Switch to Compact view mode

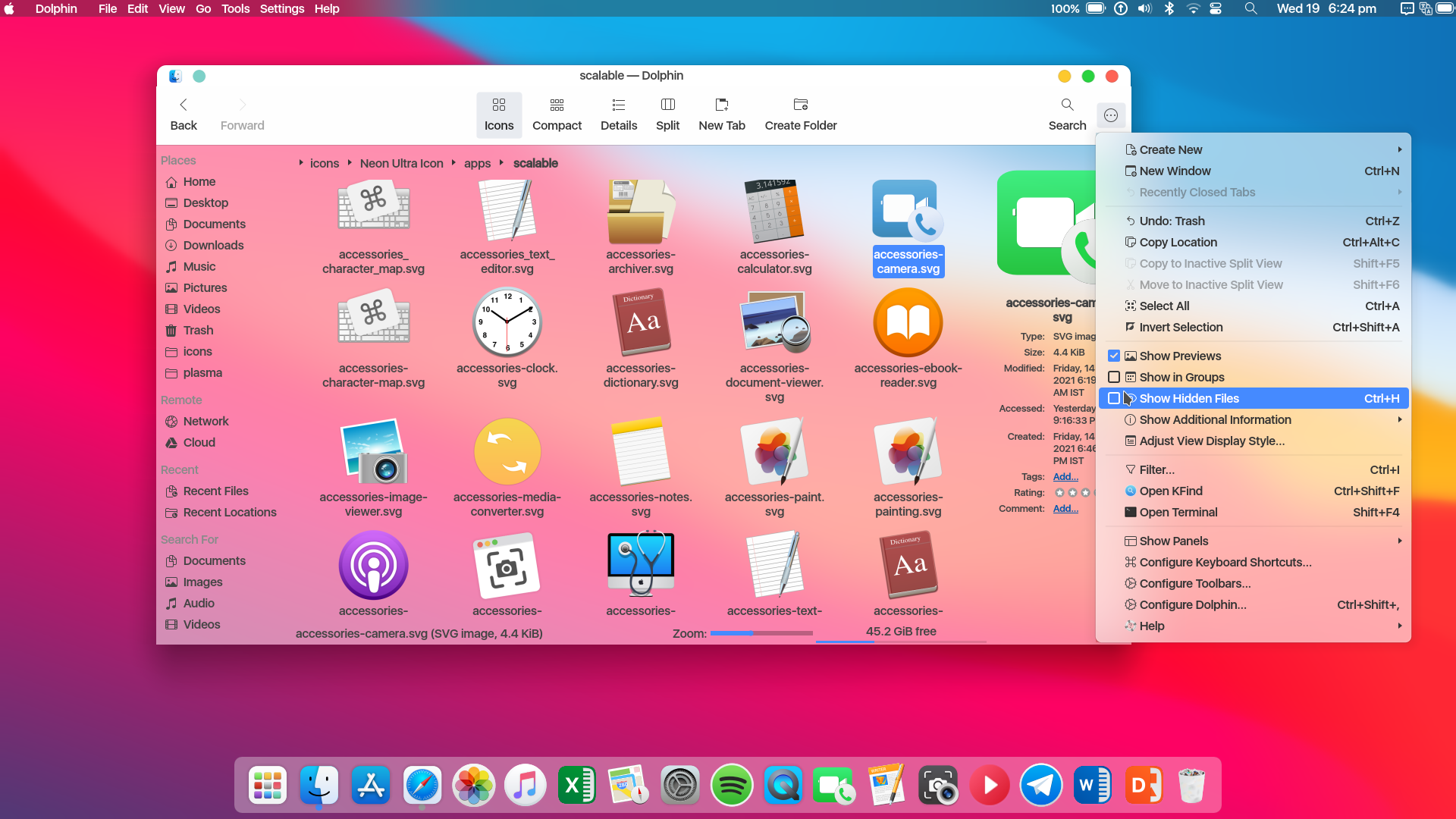[557, 115]
